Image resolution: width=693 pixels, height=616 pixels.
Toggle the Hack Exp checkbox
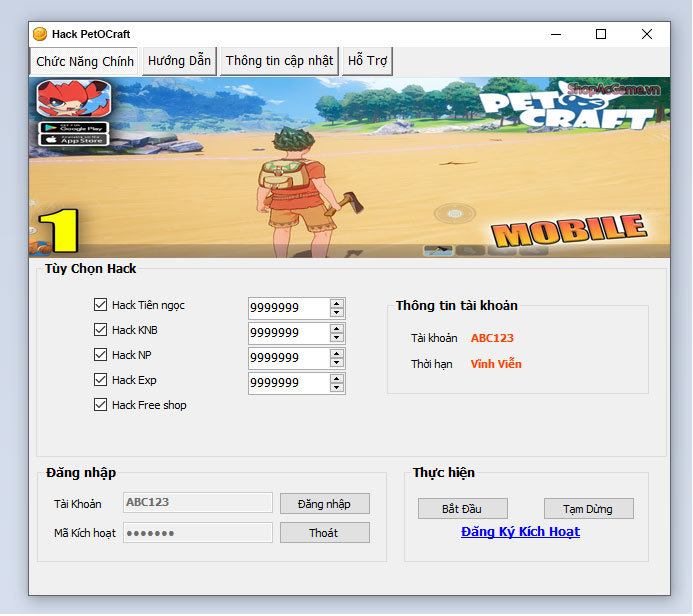tap(100, 380)
